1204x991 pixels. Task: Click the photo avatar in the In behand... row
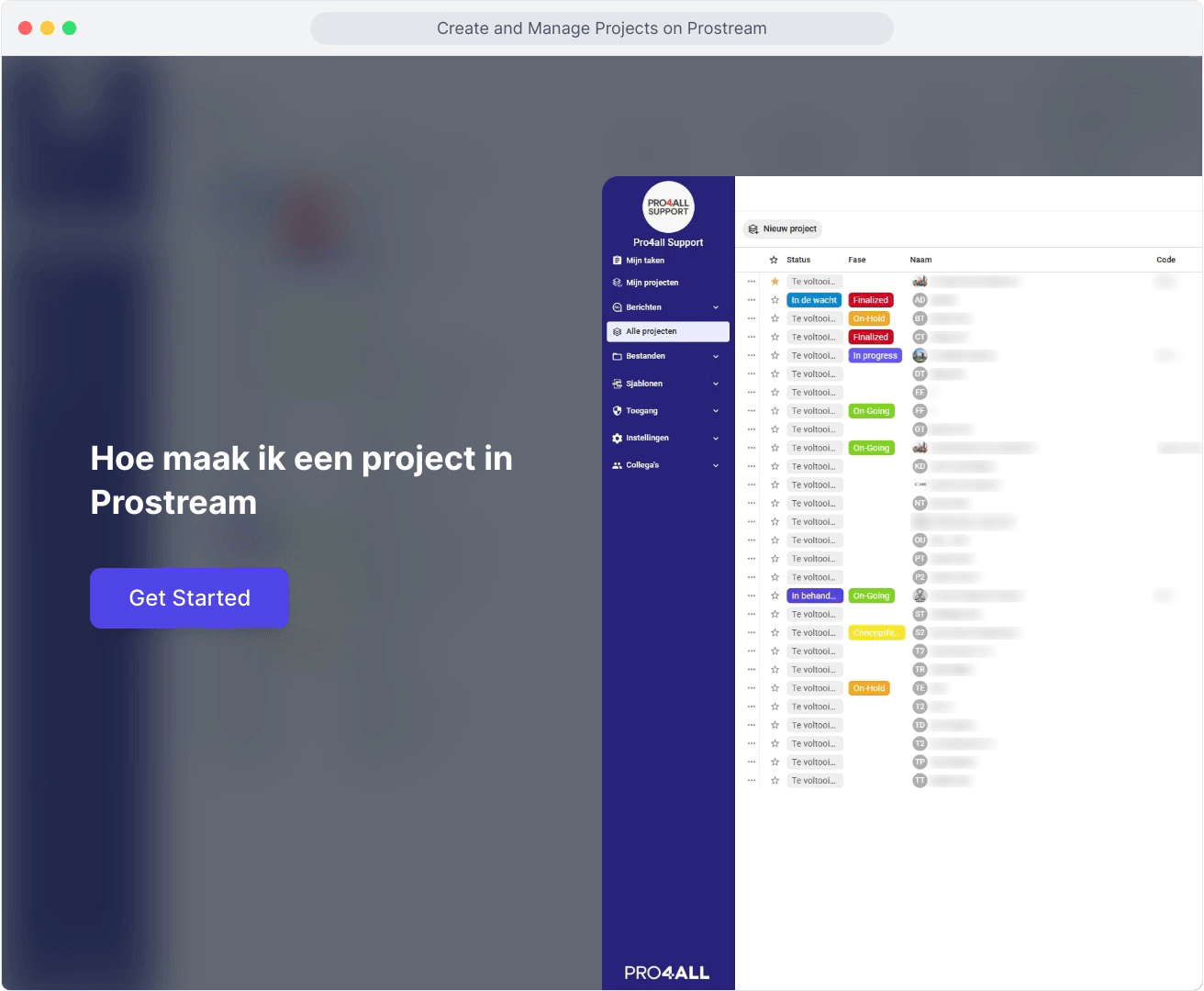pyautogui.click(x=920, y=596)
